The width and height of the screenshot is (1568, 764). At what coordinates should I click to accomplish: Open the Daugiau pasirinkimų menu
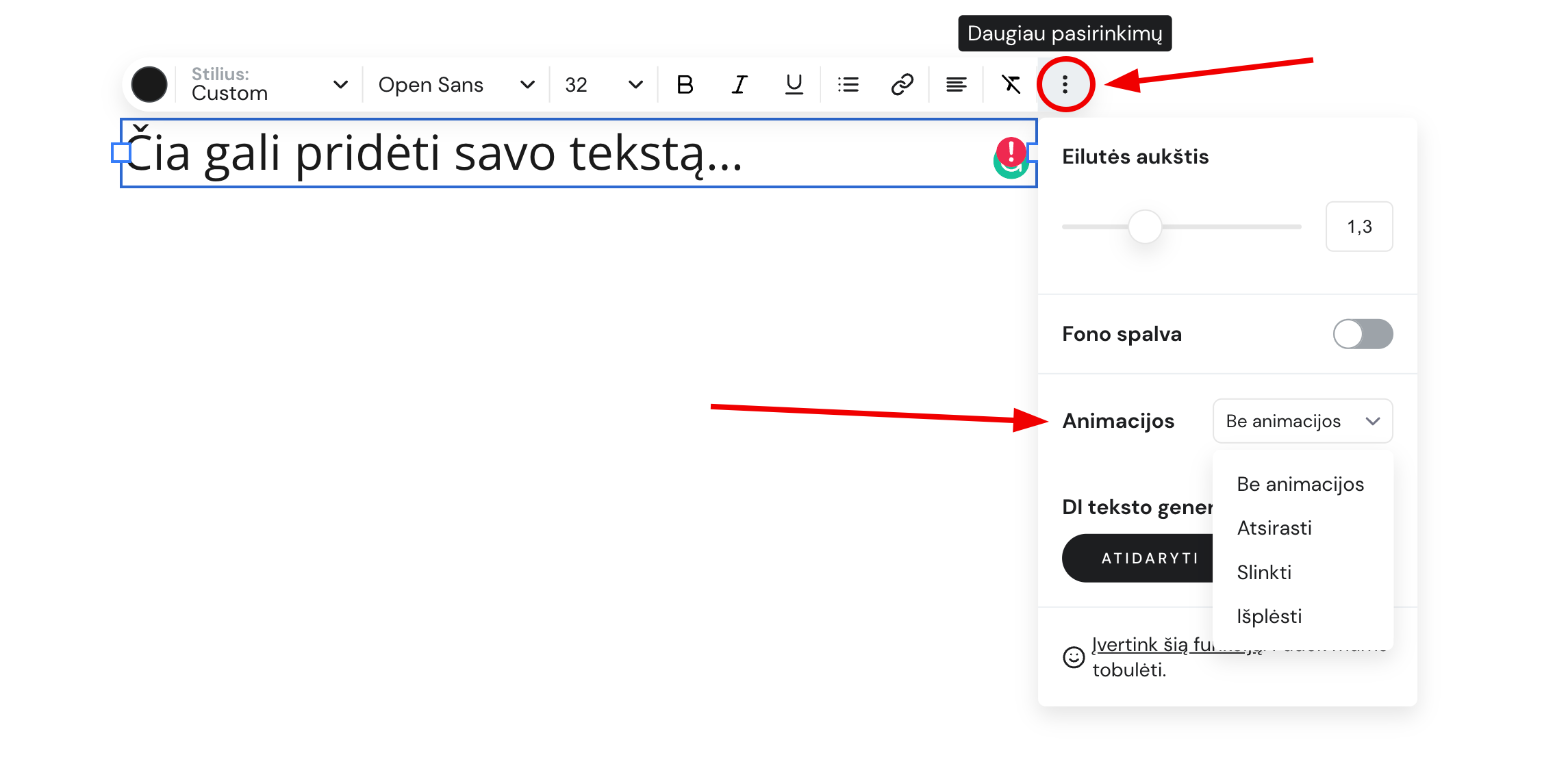tap(1065, 84)
